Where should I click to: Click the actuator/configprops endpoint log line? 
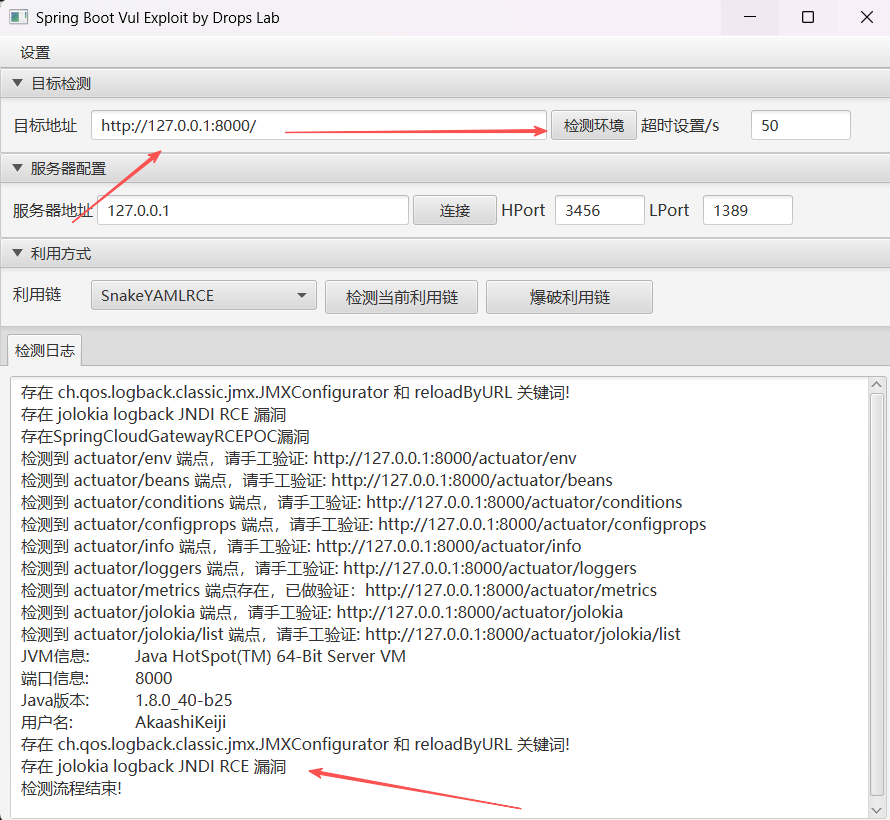[x=363, y=524]
